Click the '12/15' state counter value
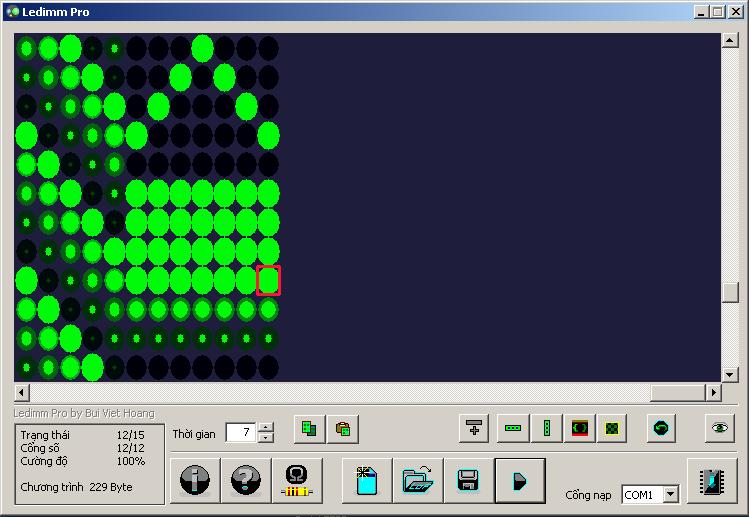Viewport: 749px width, 517px height. [x=130, y=435]
